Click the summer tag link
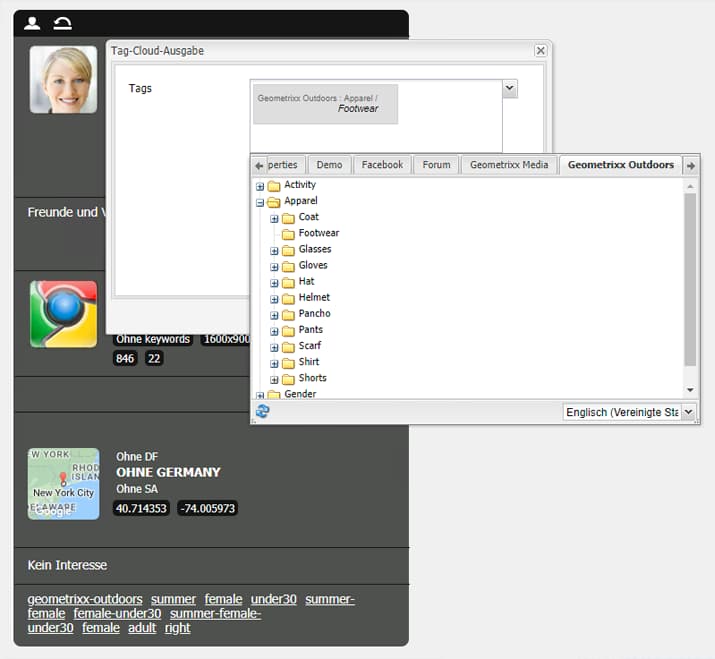The image size is (715, 659). [x=173, y=599]
